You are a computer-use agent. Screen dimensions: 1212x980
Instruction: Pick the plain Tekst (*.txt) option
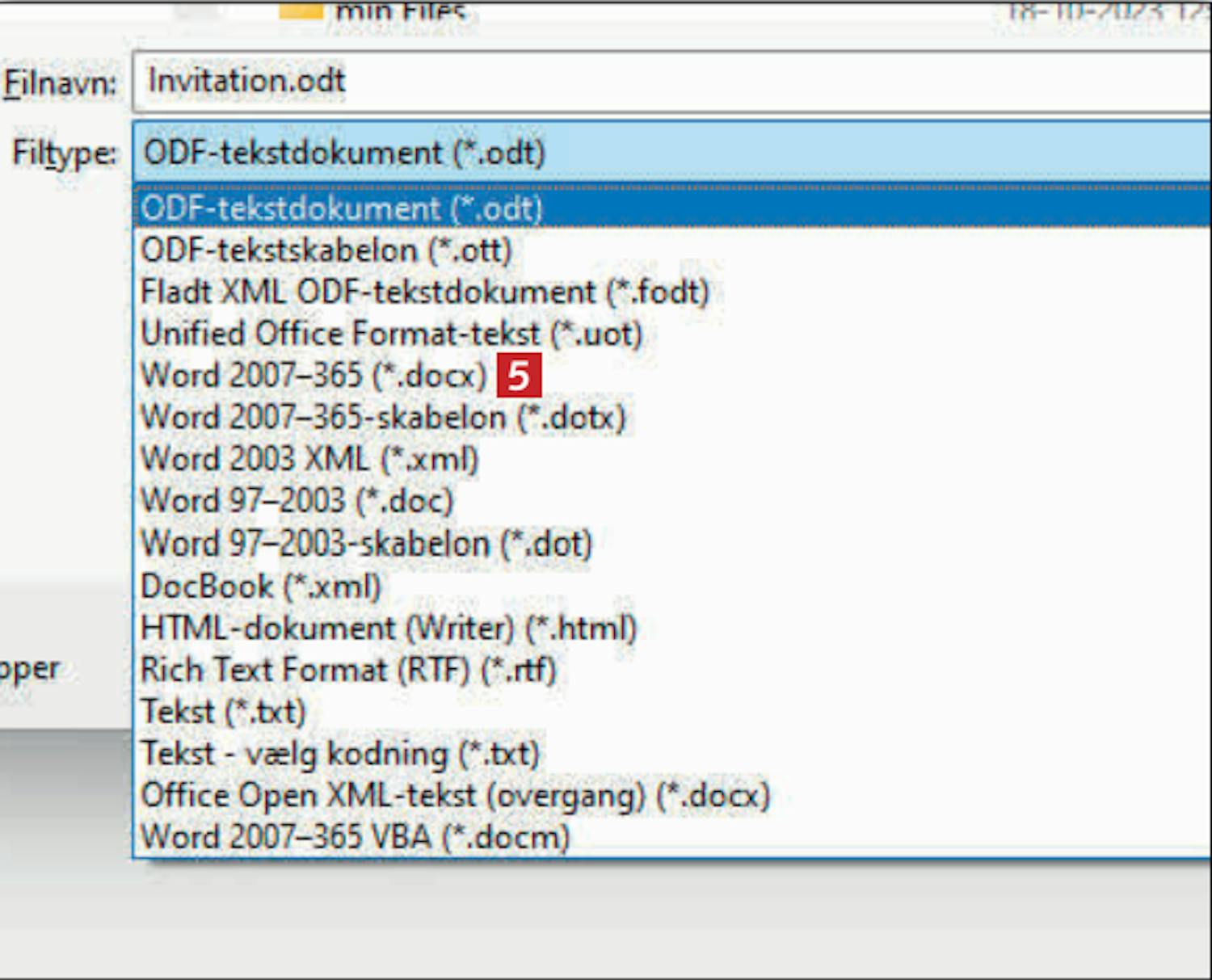672,712
